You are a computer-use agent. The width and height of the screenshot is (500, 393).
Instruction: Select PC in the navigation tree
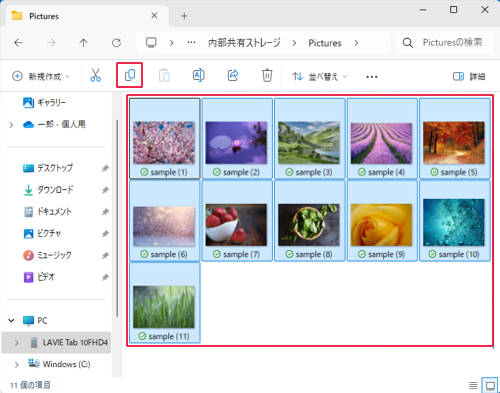(x=35, y=320)
